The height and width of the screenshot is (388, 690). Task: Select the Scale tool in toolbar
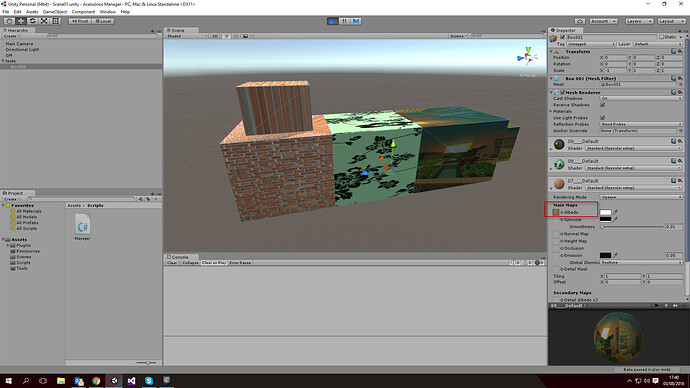point(44,21)
